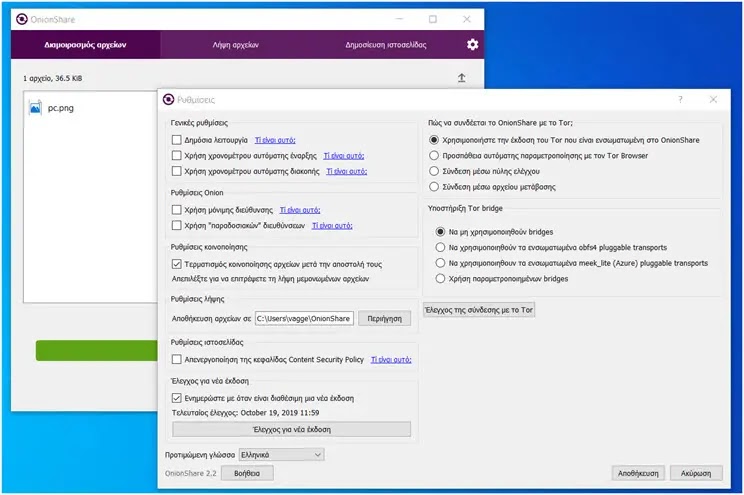Click the help question mark in Ρυθμίσεις dialog

(x=680, y=99)
